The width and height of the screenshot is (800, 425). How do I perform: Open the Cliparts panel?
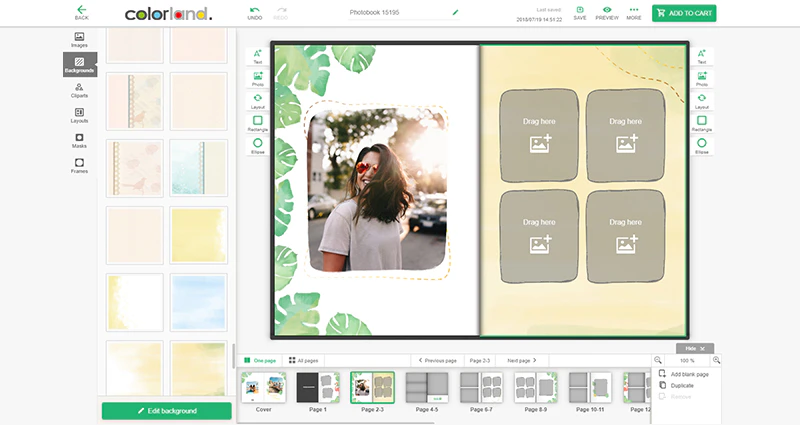(79, 90)
